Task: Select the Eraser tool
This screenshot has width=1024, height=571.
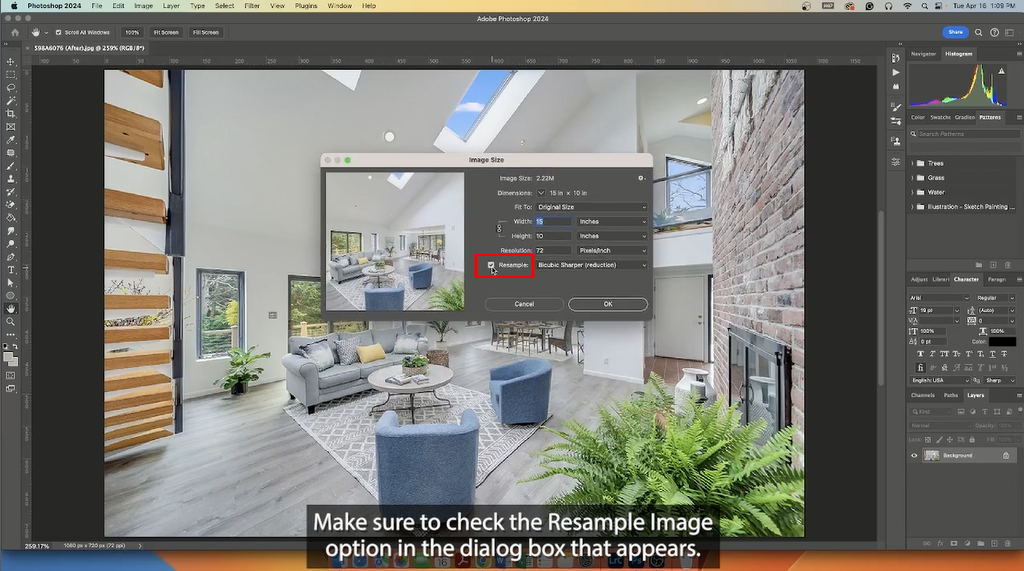Action: [10, 204]
